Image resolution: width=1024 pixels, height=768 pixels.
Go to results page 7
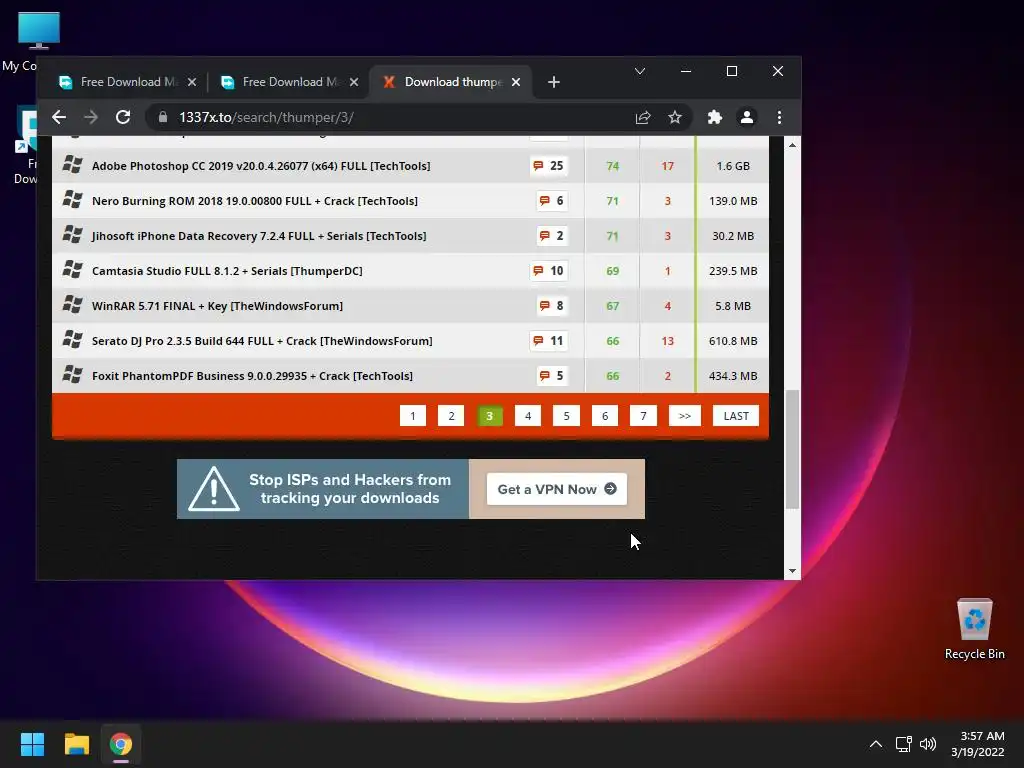[643, 416]
